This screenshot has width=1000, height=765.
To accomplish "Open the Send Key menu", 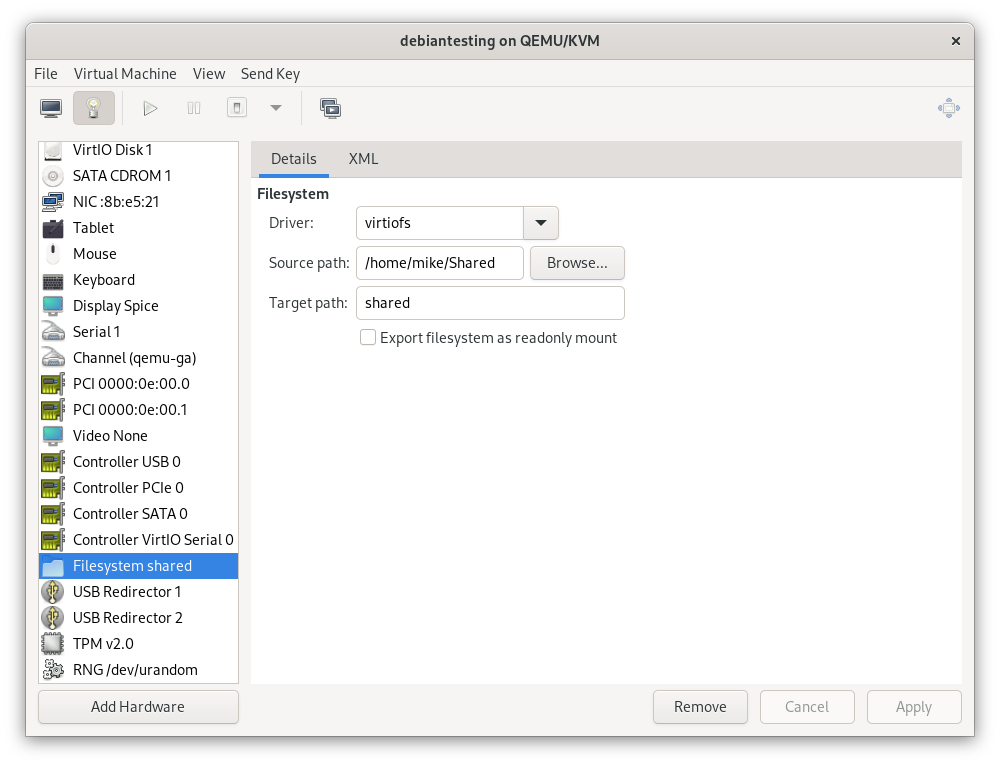I will coord(270,74).
